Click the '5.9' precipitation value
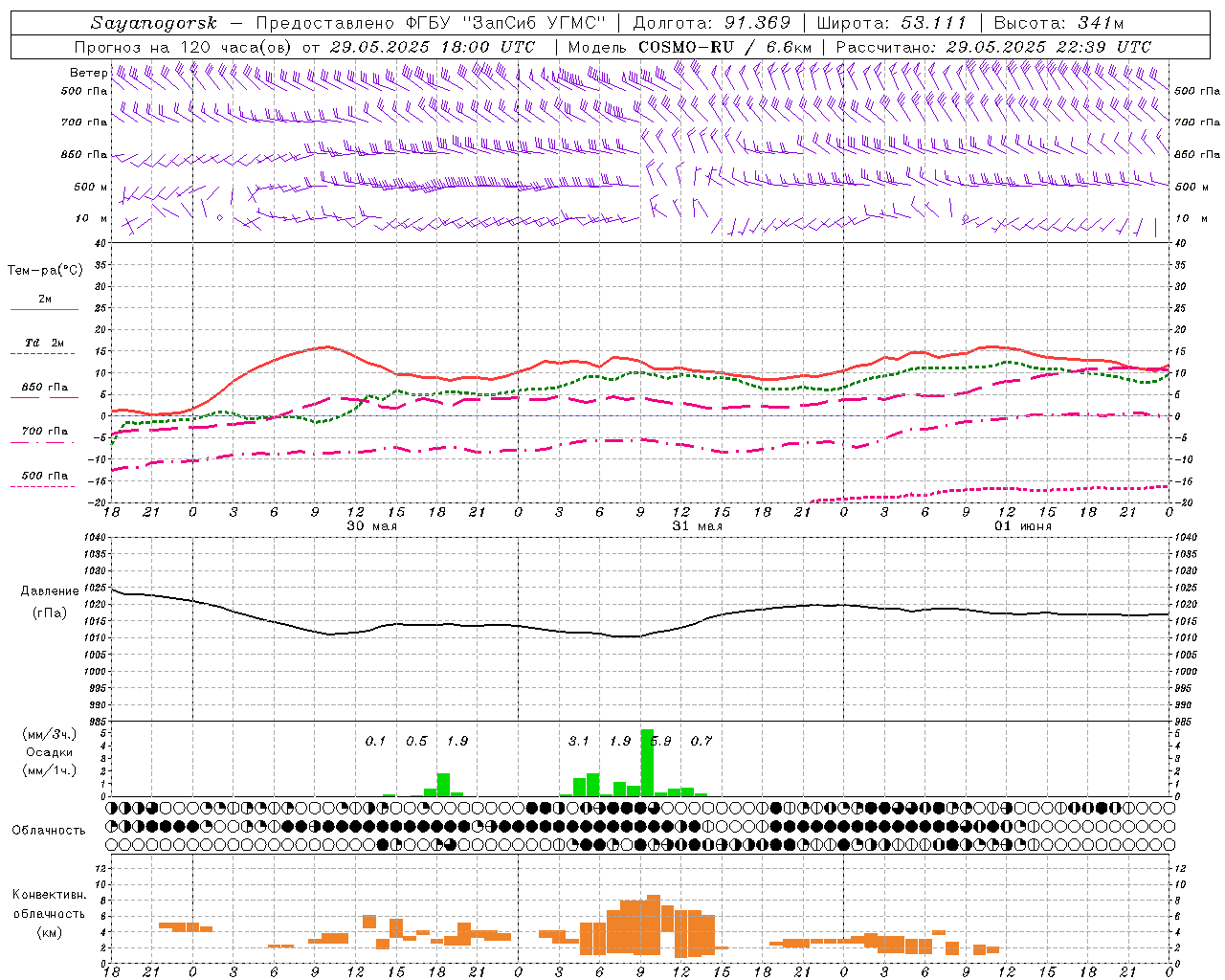1225x980 pixels. click(x=660, y=741)
